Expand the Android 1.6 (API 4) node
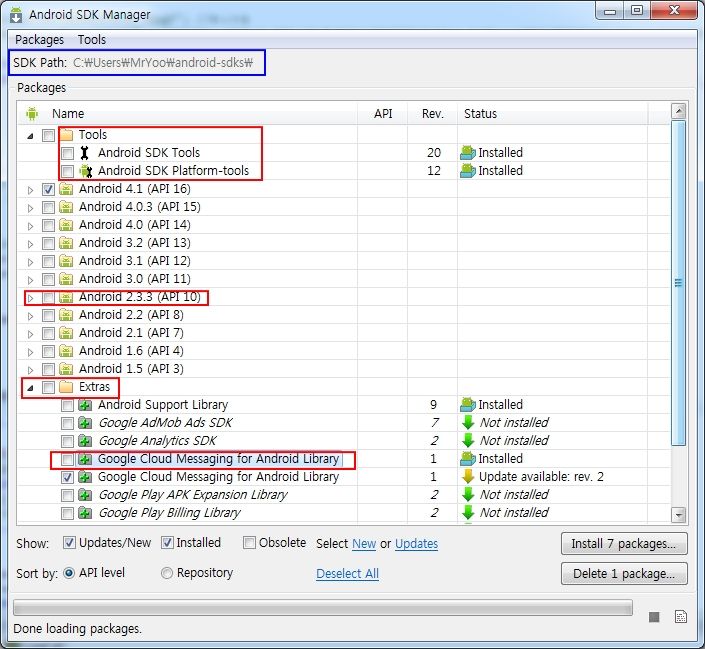This screenshot has width=705, height=649. pyautogui.click(x=30, y=352)
